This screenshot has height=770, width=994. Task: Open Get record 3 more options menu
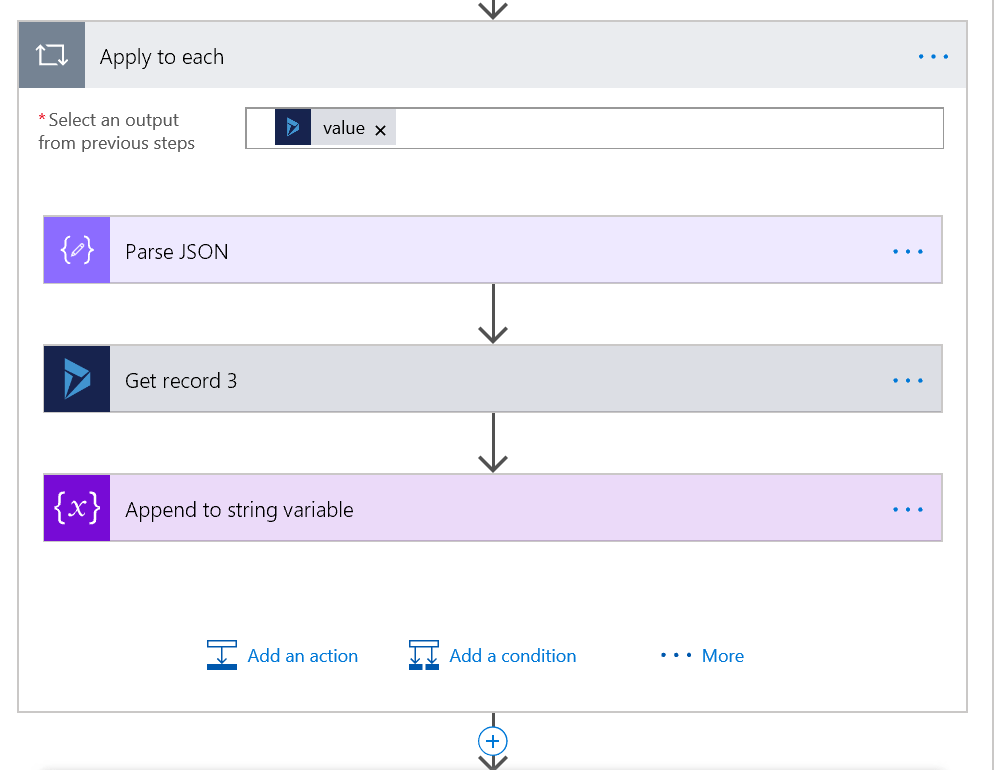(907, 381)
